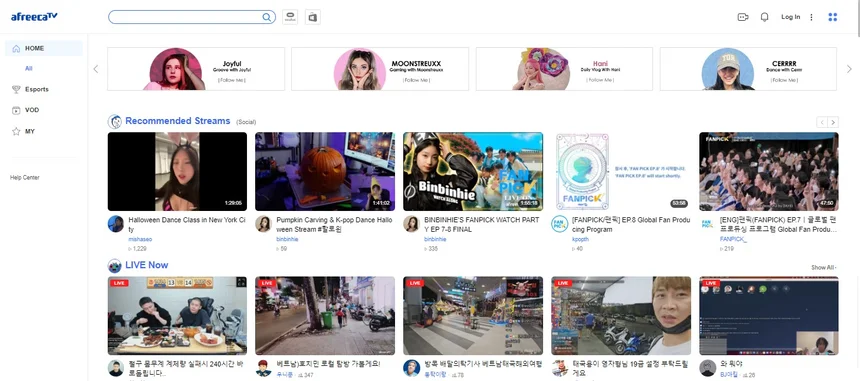
Task: Open the notifications bell
Action: (x=765, y=17)
